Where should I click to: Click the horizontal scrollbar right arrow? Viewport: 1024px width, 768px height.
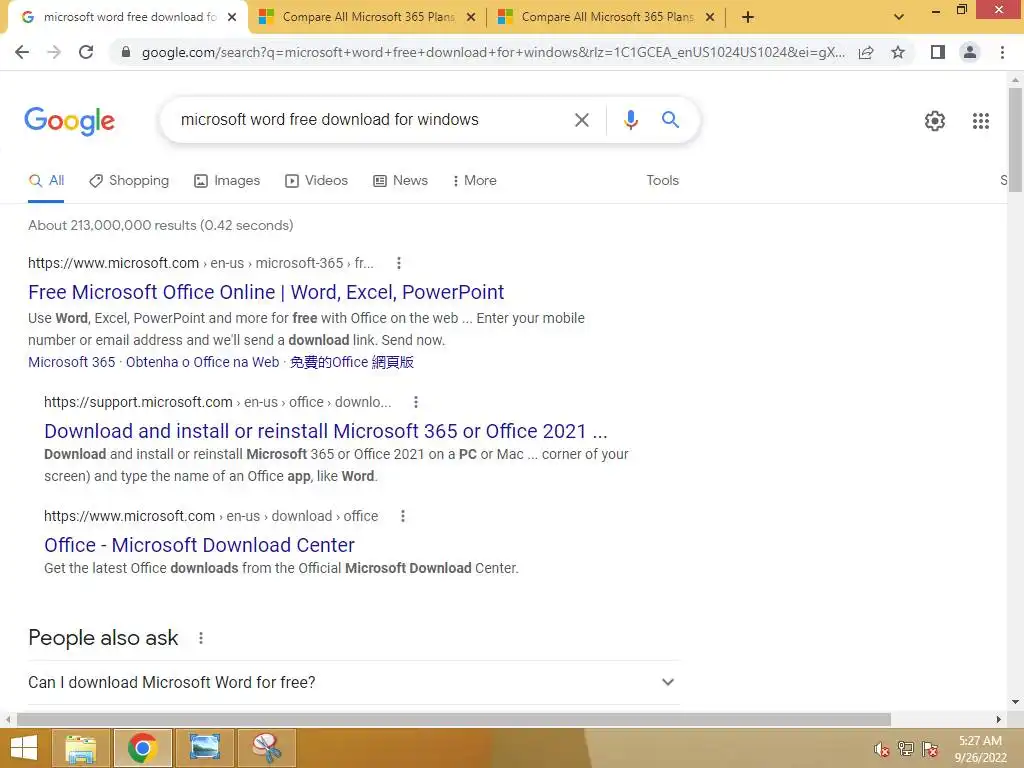point(999,719)
